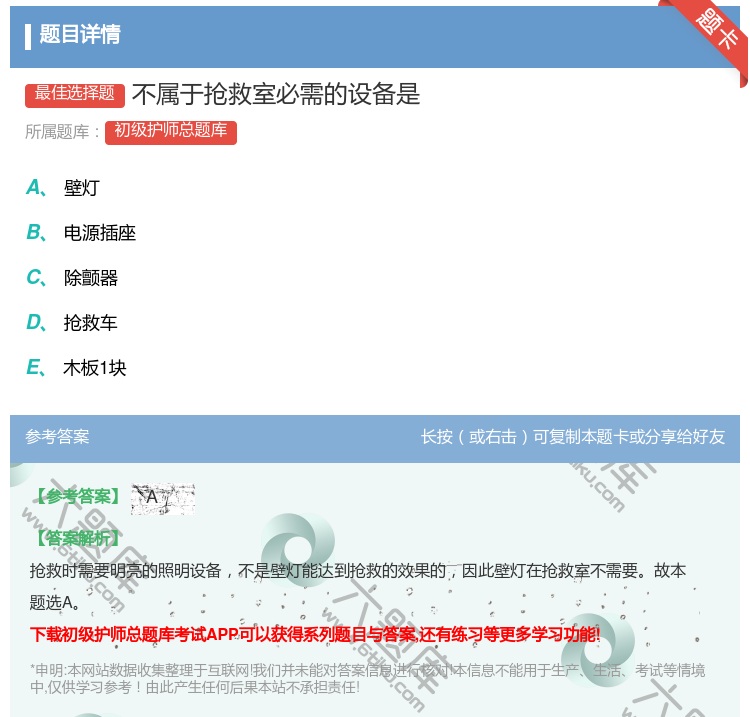The width and height of the screenshot is (750, 717).
Task: Click the green 【答案解析】 label
Action: click(79, 538)
